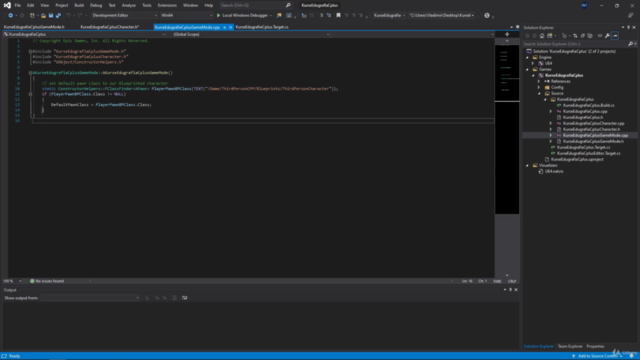Click the Solution Explorer Home icon

542,36
